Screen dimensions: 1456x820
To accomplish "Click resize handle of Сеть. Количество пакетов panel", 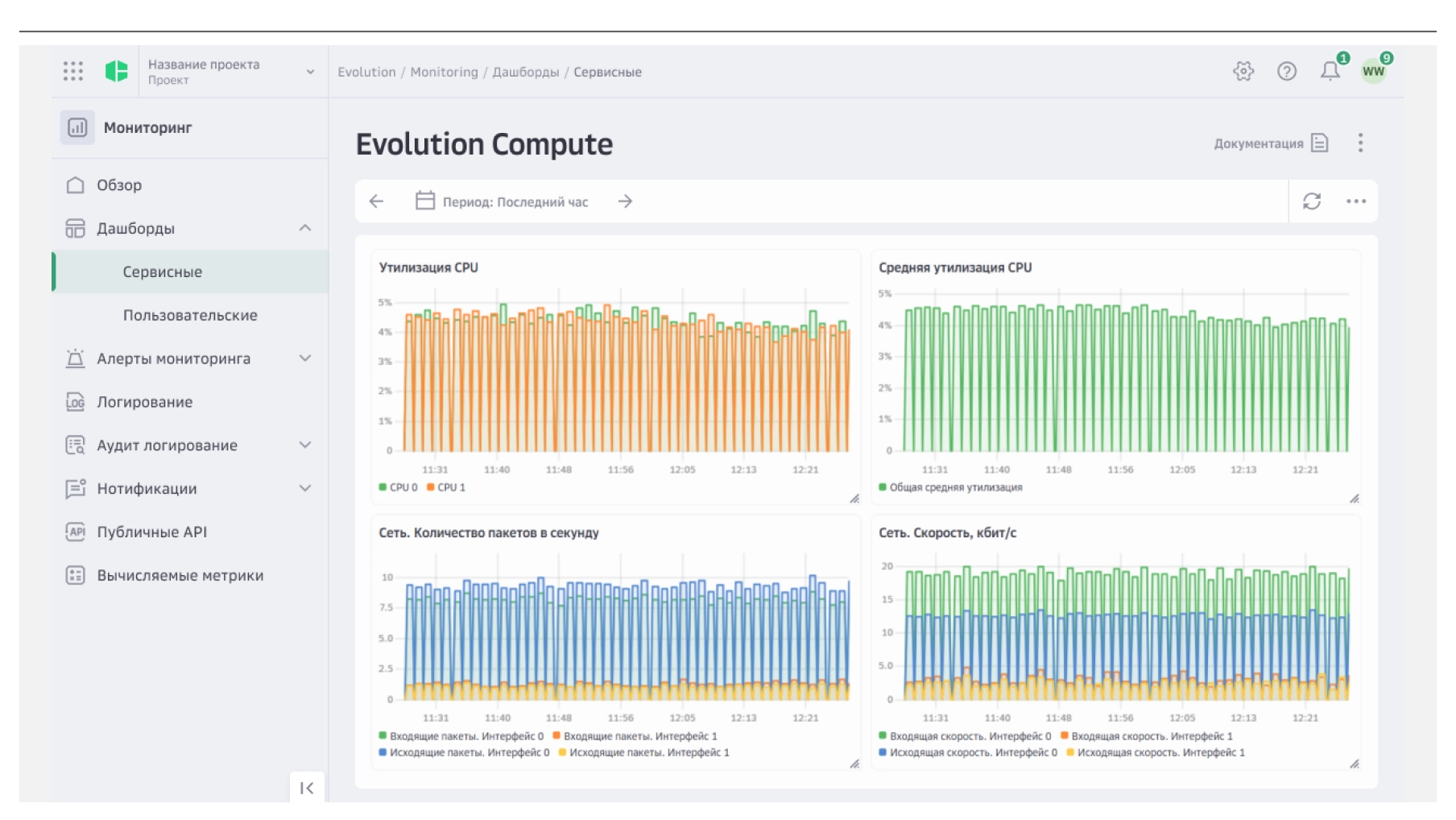I will tap(854, 764).
